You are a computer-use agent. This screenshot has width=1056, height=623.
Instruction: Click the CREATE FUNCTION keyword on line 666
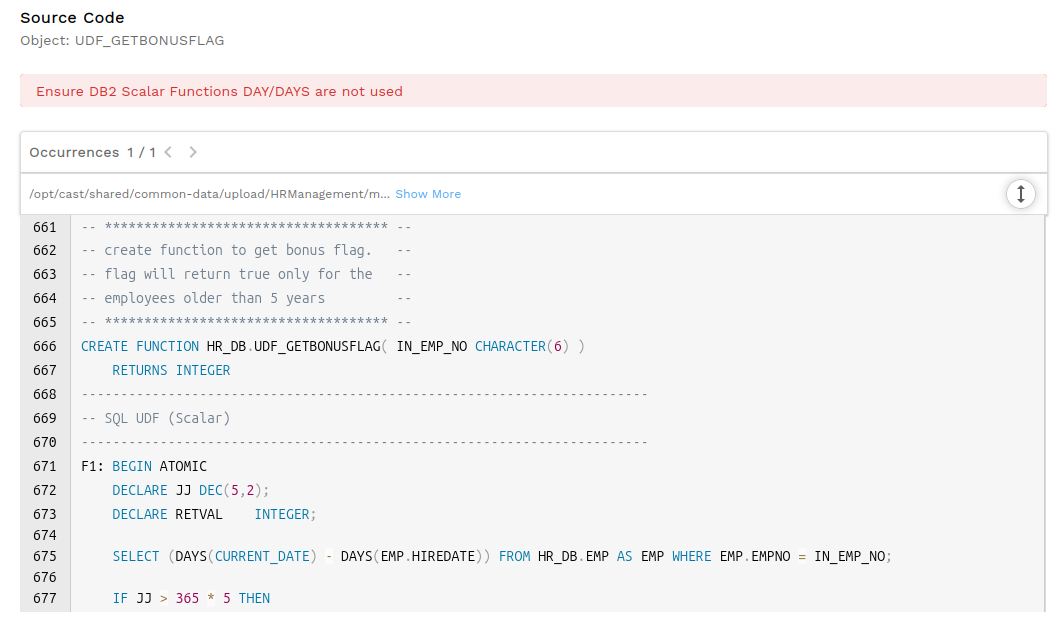point(139,346)
